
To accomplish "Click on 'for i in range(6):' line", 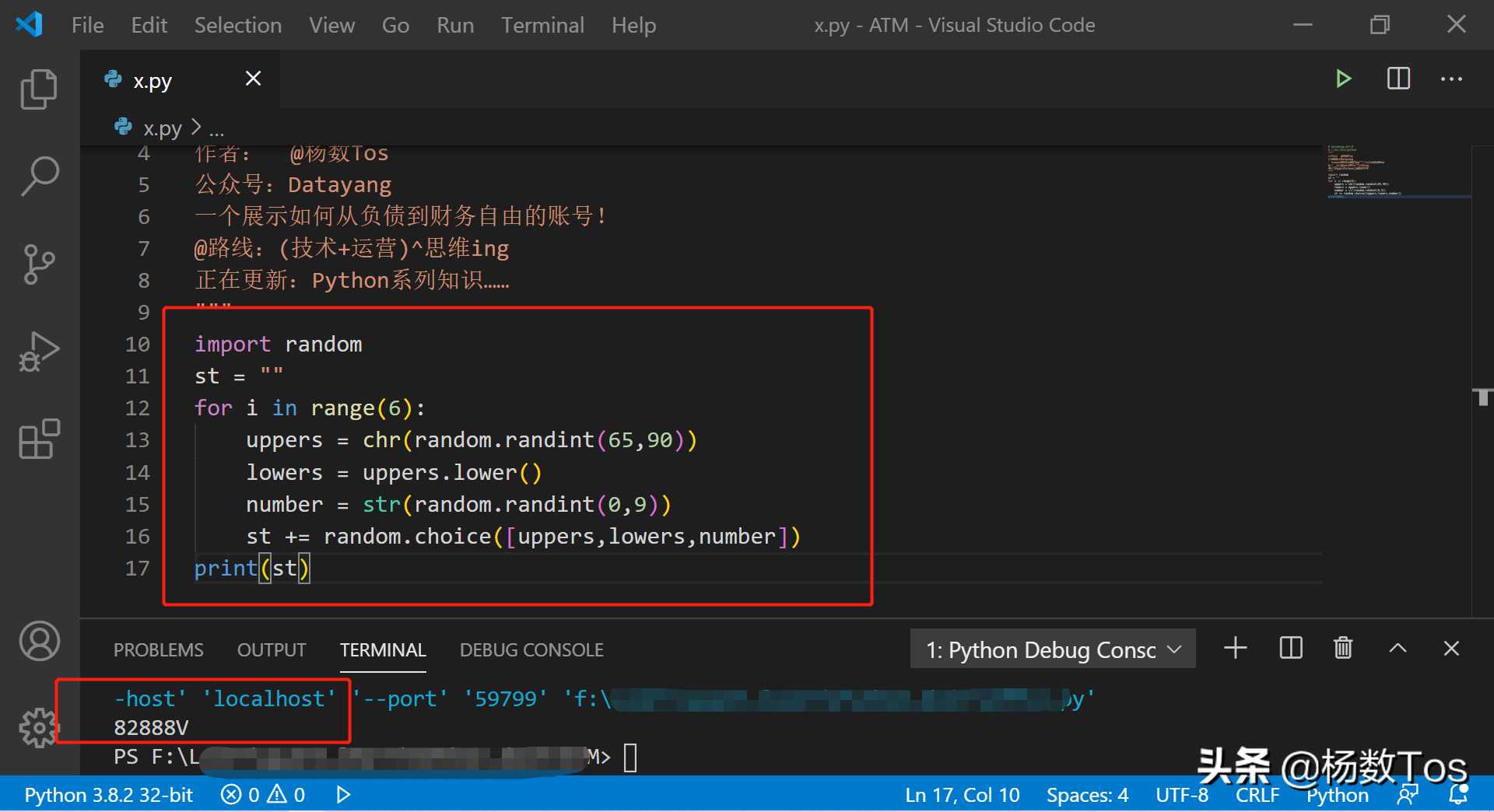I will [x=310, y=408].
